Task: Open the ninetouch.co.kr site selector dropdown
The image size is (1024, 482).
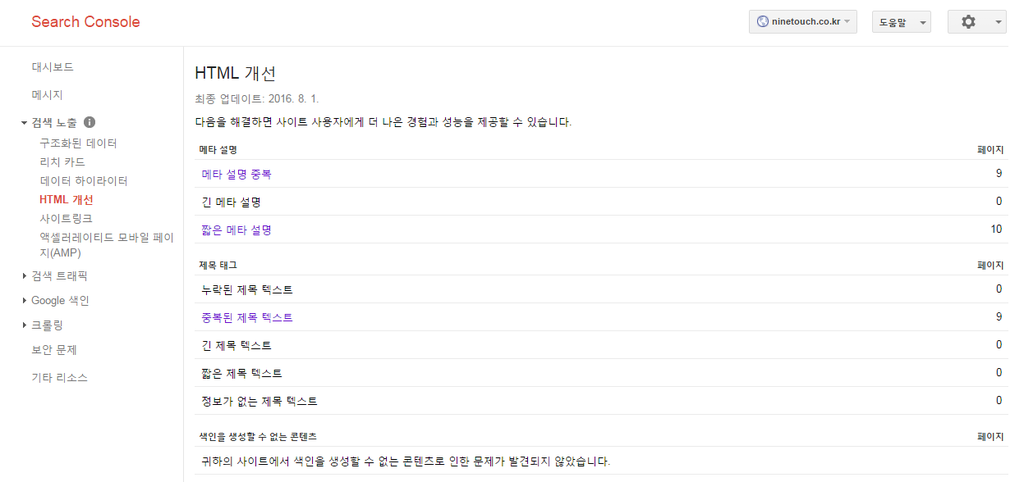Action: point(803,22)
